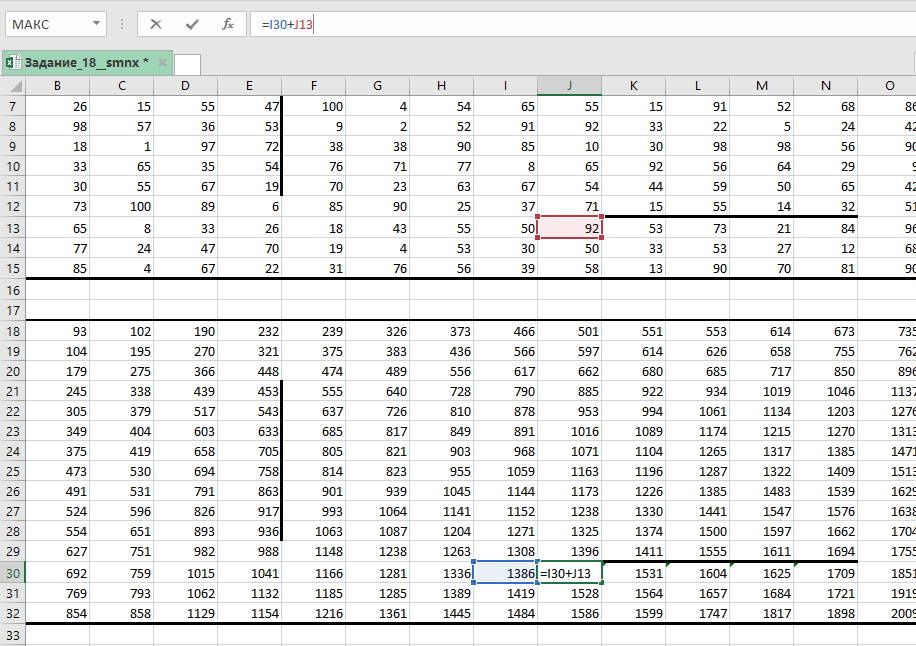Expand the МАКС name box dropdown
This screenshot has width=916, height=646.
96,24
